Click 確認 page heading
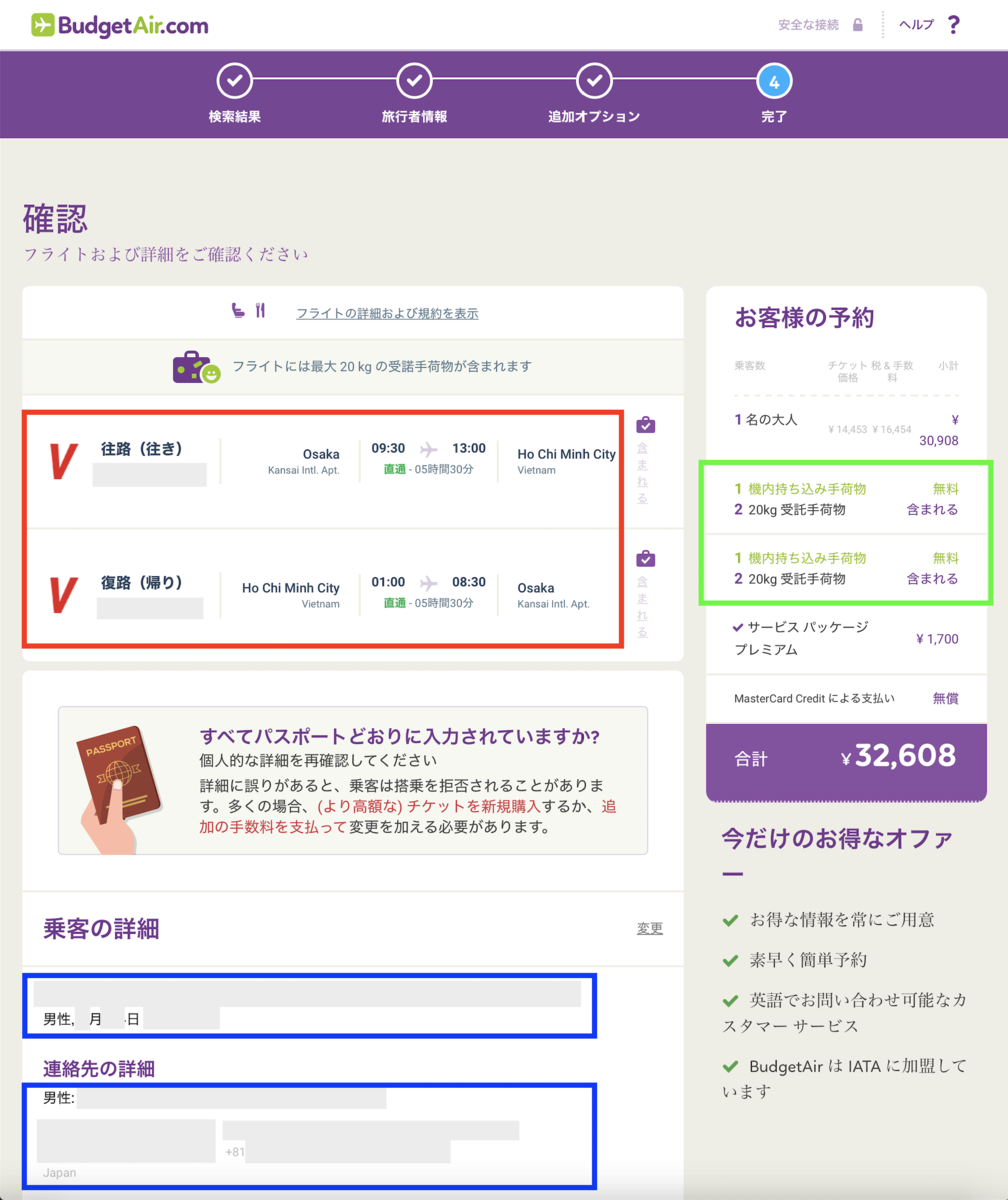 coord(55,218)
